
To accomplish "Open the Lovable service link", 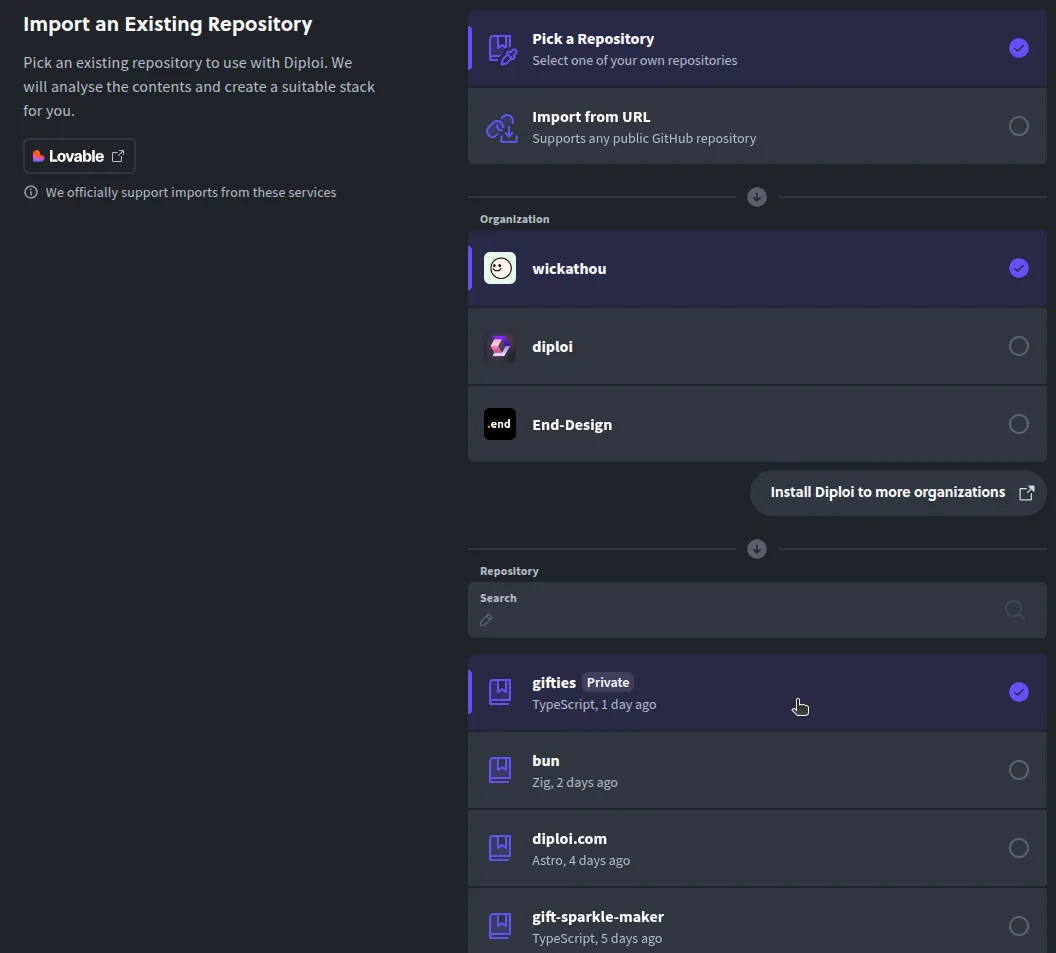I will point(79,156).
